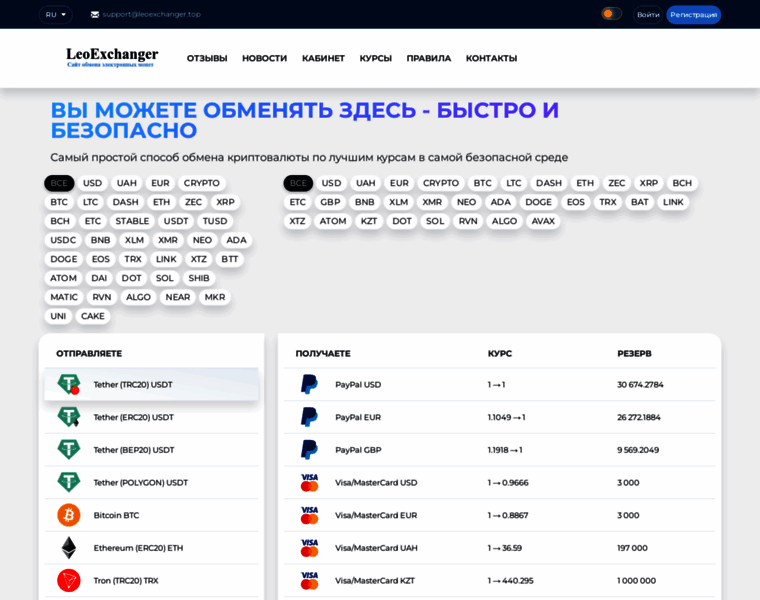Click Tether ERC20 USDT icon
Viewport: 760px width, 600px height.
pyautogui.click(x=69, y=417)
